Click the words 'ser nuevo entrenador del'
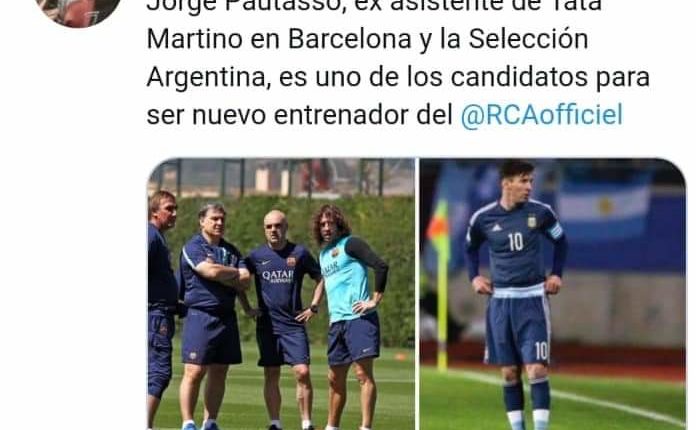Image resolution: width=696 pixels, height=430 pixels. (x=300, y=115)
